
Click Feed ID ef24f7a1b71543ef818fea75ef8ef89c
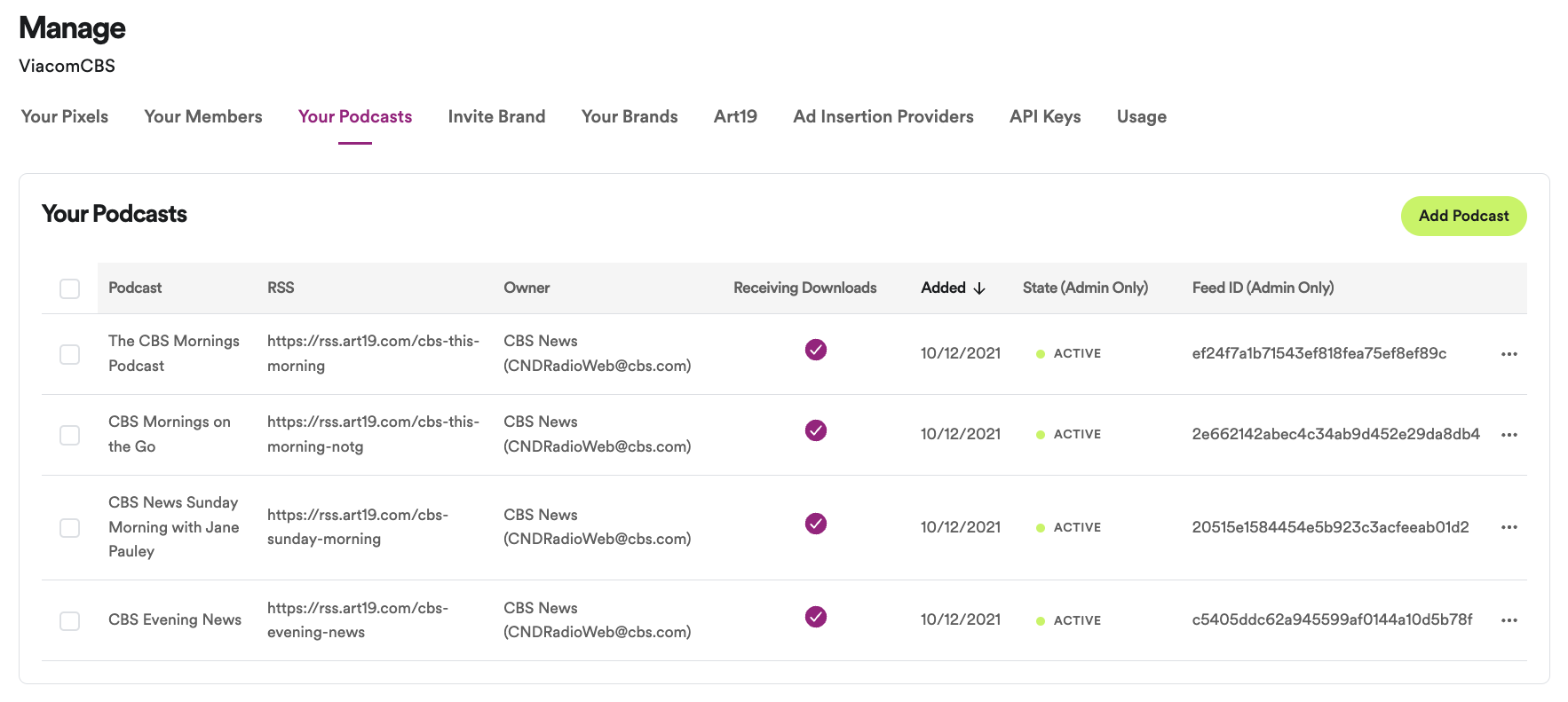click(x=1319, y=353)
